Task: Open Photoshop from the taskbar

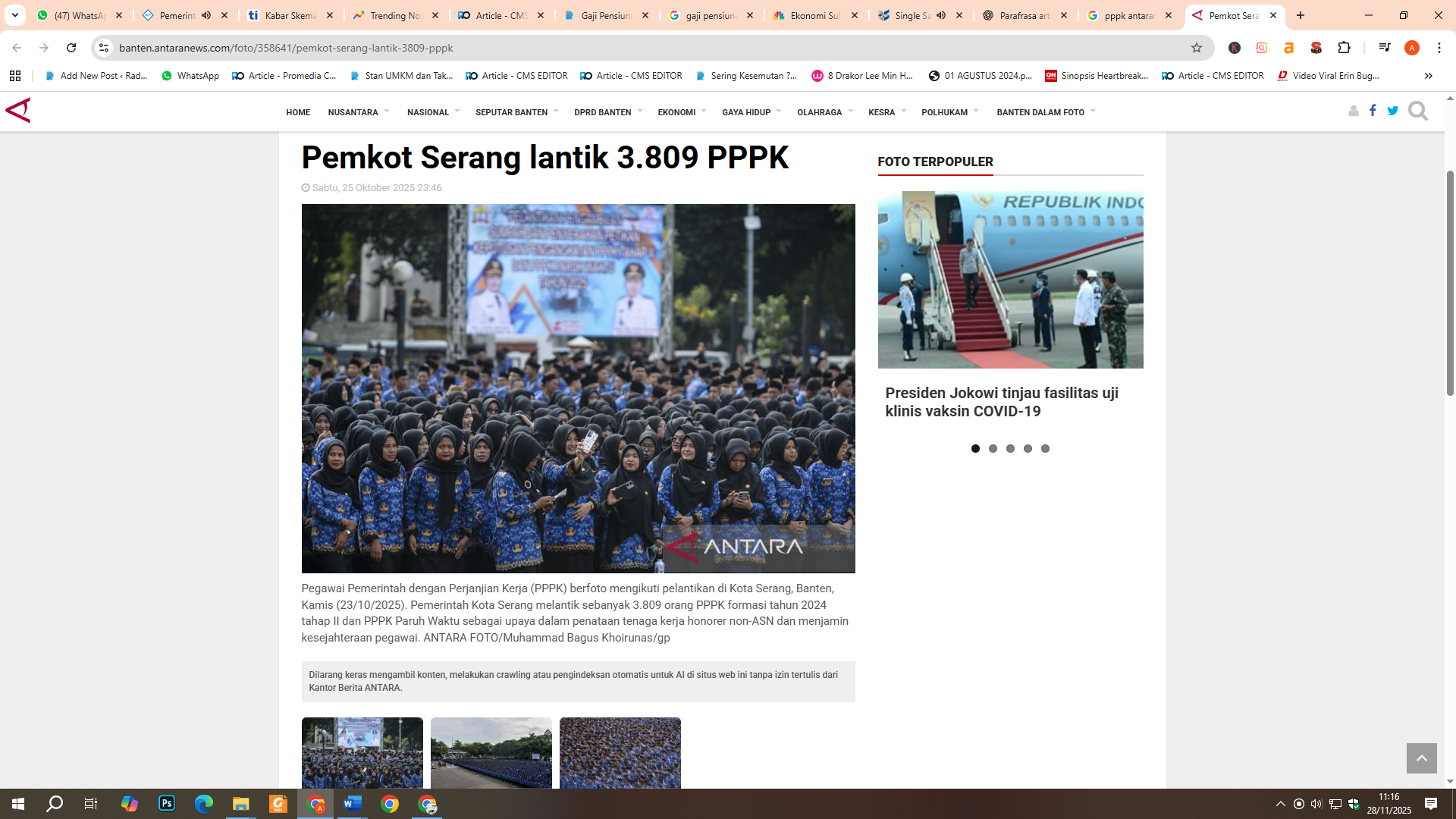Action: point(166,804)
